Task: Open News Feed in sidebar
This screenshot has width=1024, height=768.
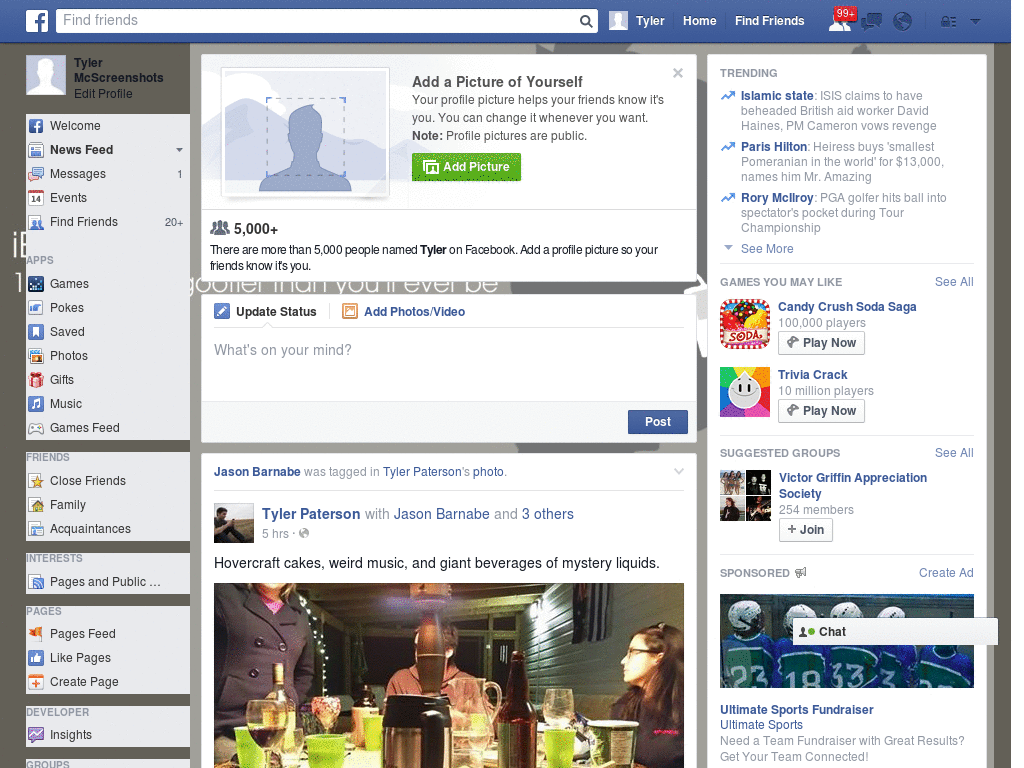Action: 81,150
